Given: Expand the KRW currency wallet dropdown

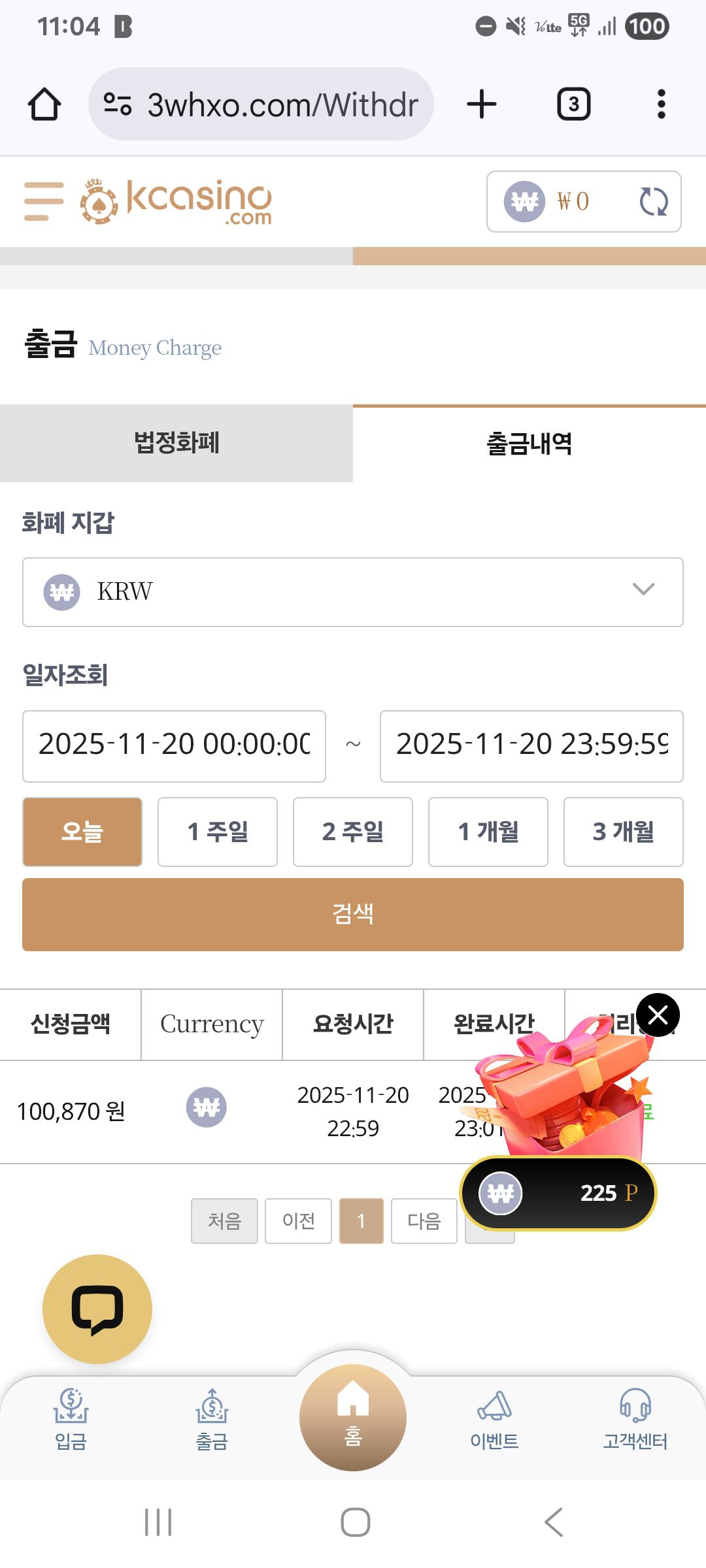Looking at the screenshot, I should (x=353, y=592).
